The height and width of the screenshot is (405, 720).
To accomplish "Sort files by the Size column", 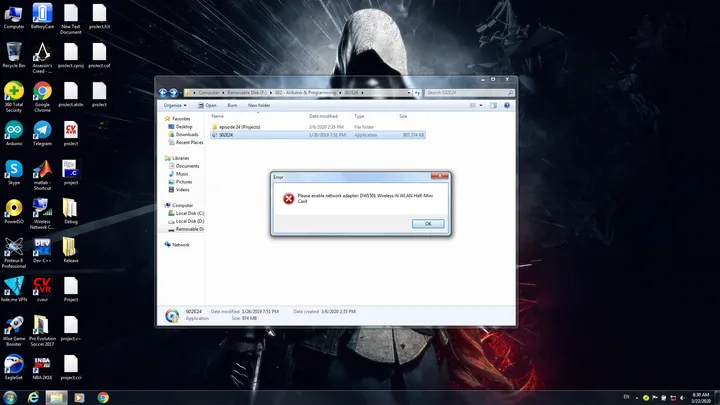I will (403, 116).
